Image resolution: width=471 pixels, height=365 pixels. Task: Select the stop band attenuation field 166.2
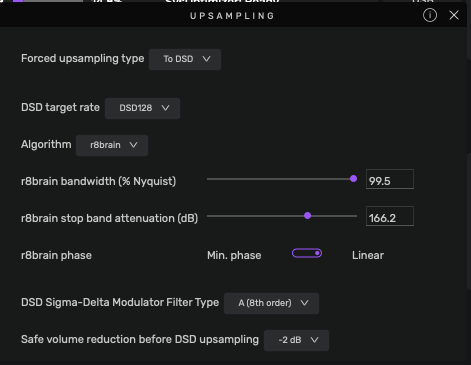[x=390, y=216]
